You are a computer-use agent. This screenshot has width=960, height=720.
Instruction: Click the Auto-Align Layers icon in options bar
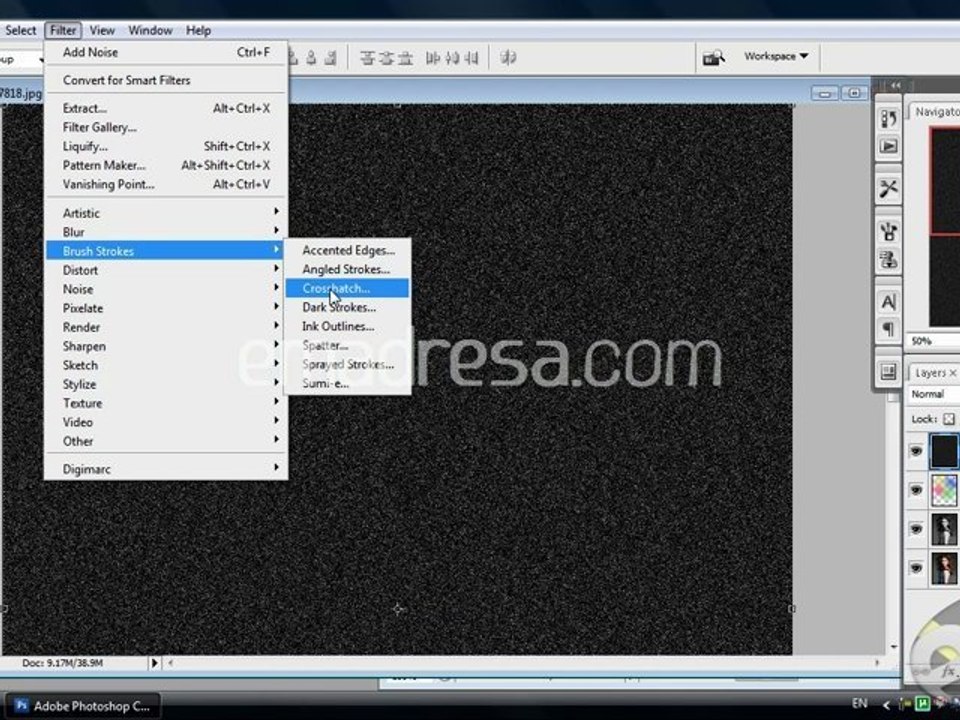pyautogui.click(x=508, y=58)
